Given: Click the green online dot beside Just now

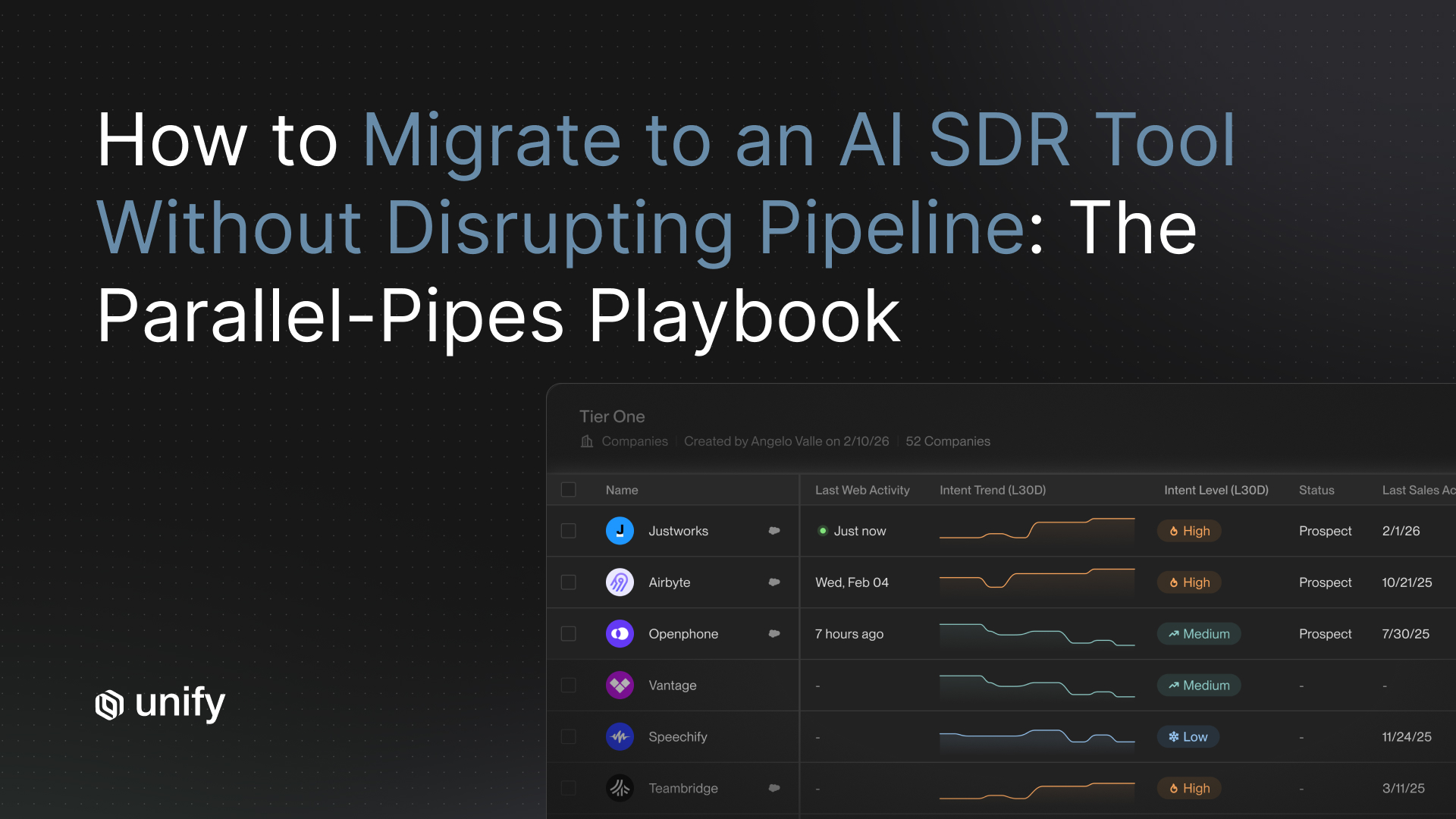Looking at the screenshot, I should click(x=822, y=531).
